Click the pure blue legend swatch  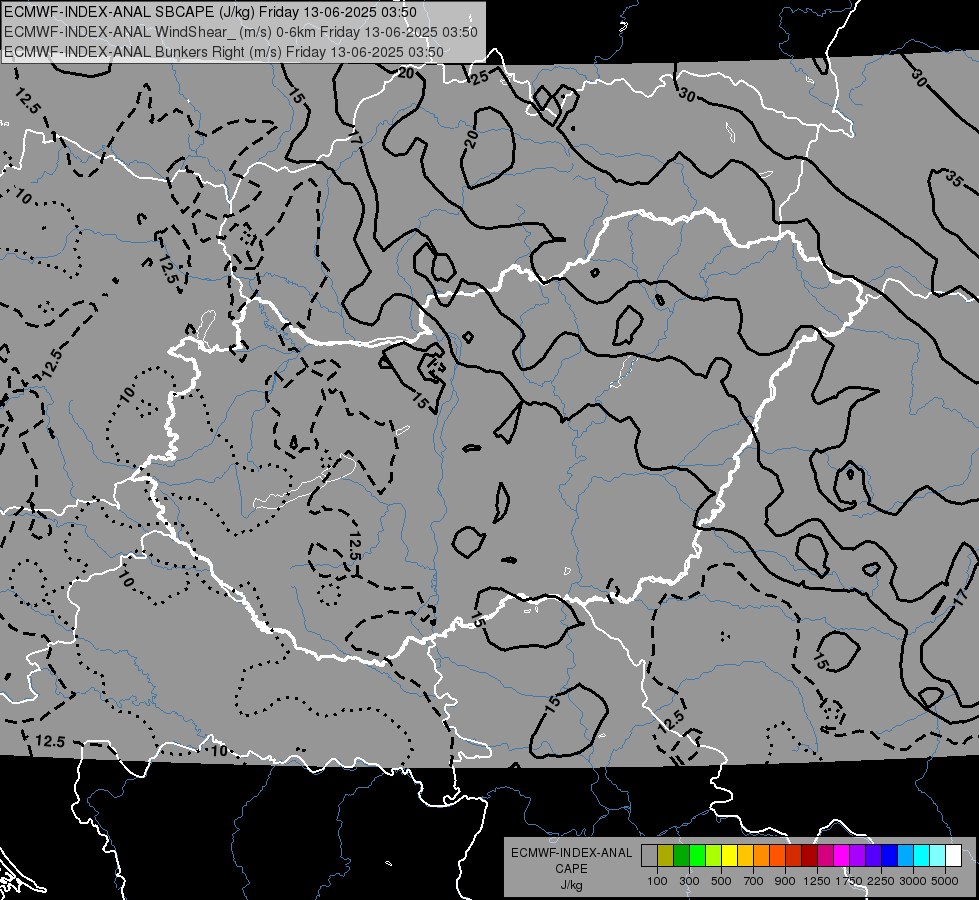pos(890,855)
